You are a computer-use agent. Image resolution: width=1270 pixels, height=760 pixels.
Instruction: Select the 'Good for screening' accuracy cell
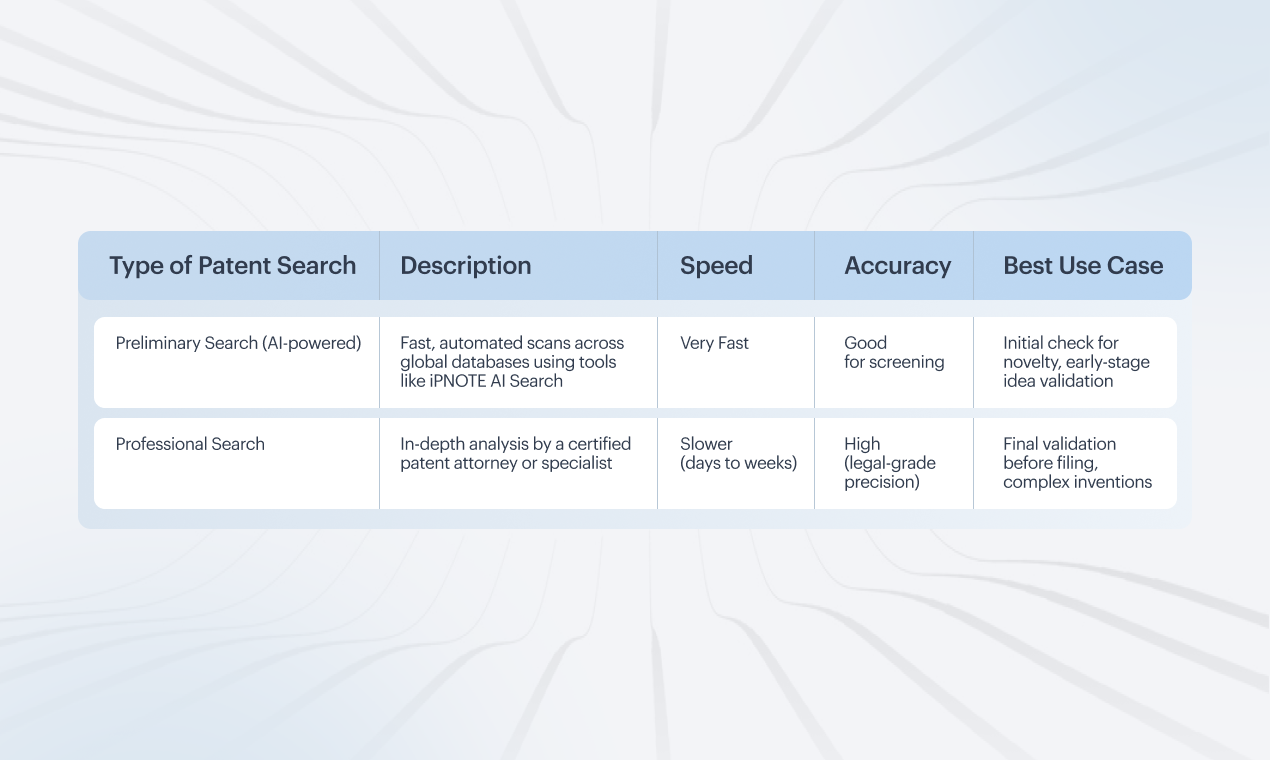click(x=894, y=352)
